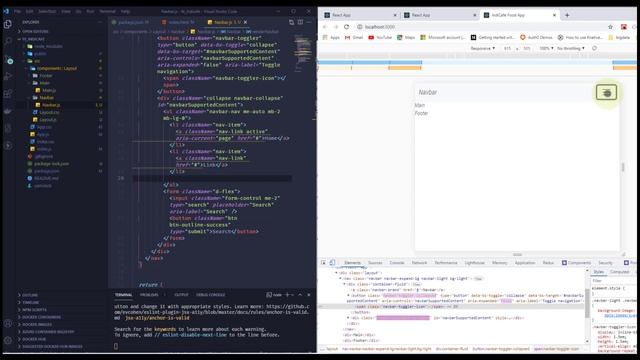Bookmark this page with the star icon
This screenshot has width=640, height=360.
610,27
